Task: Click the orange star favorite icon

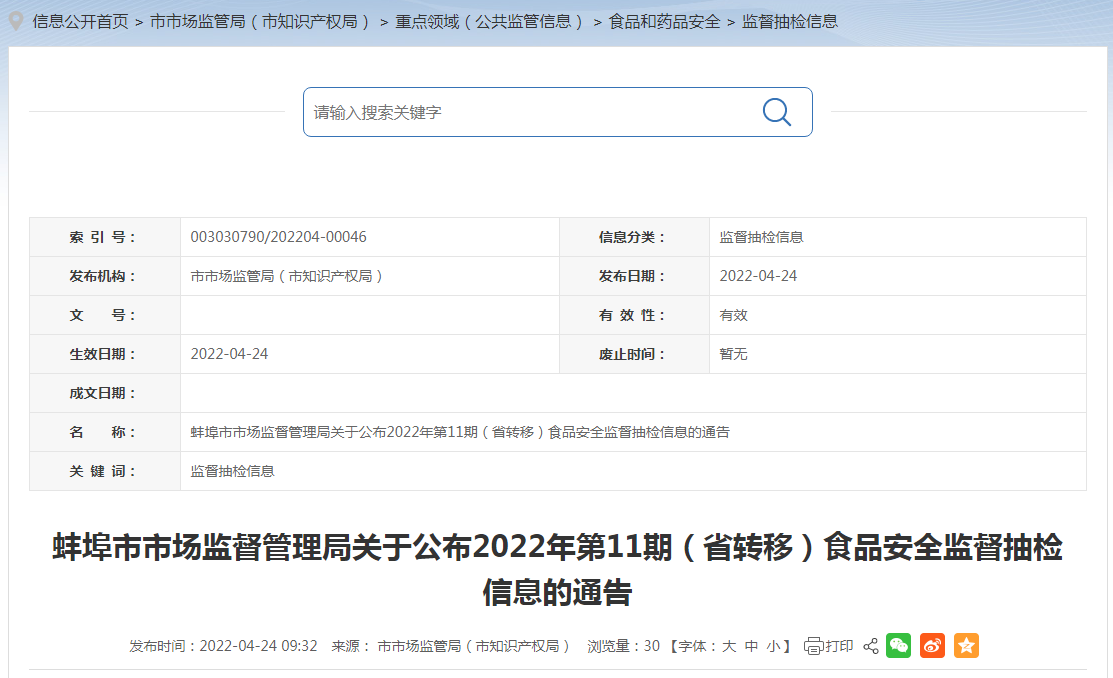Action: point(966,645)
